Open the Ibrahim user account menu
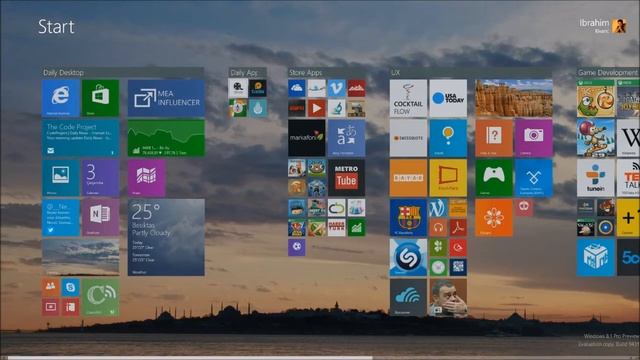Viewport: 640px width, 360px height. (603, 25)
